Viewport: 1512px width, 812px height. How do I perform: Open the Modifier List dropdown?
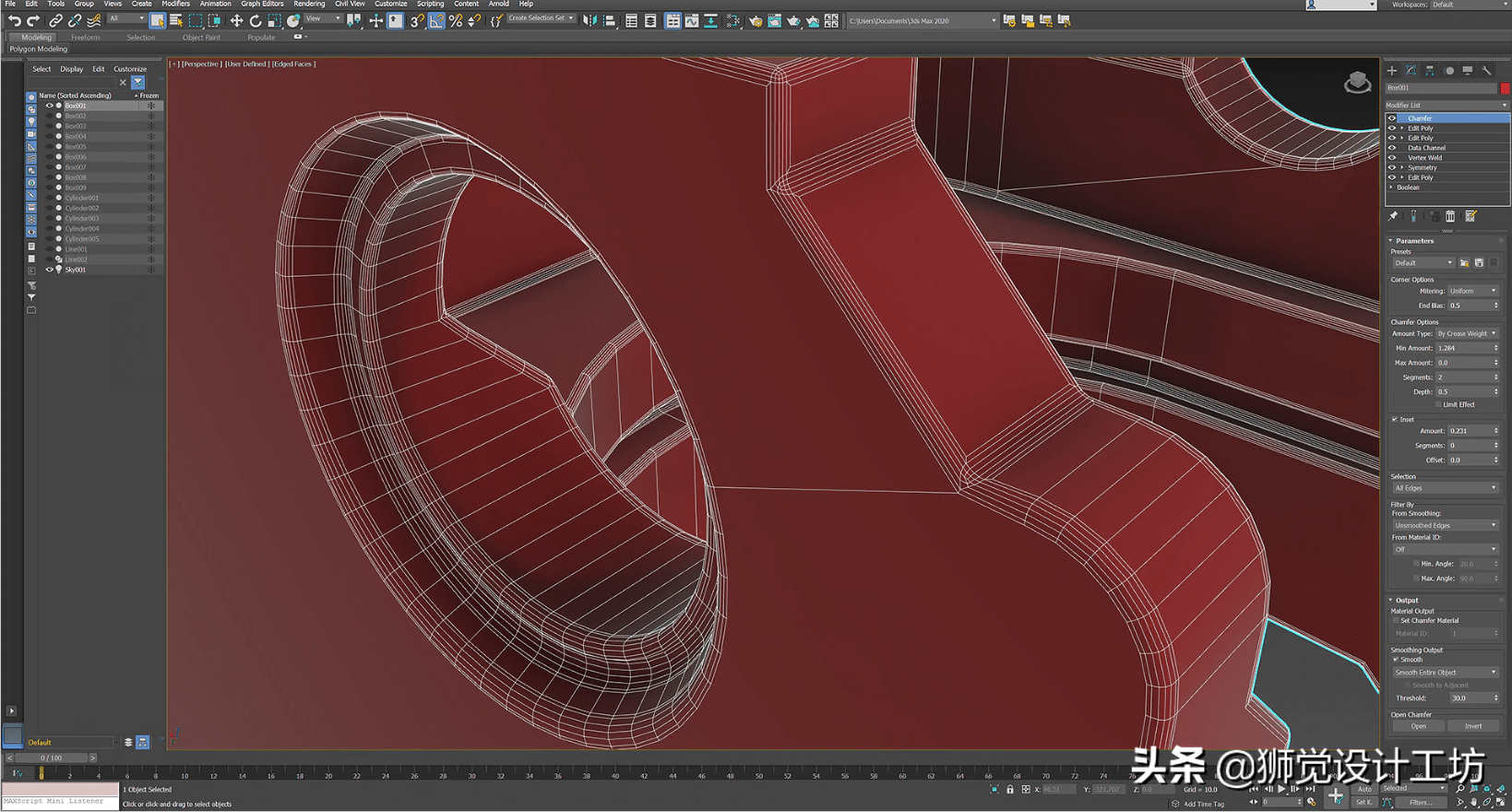coord(1446,105)
